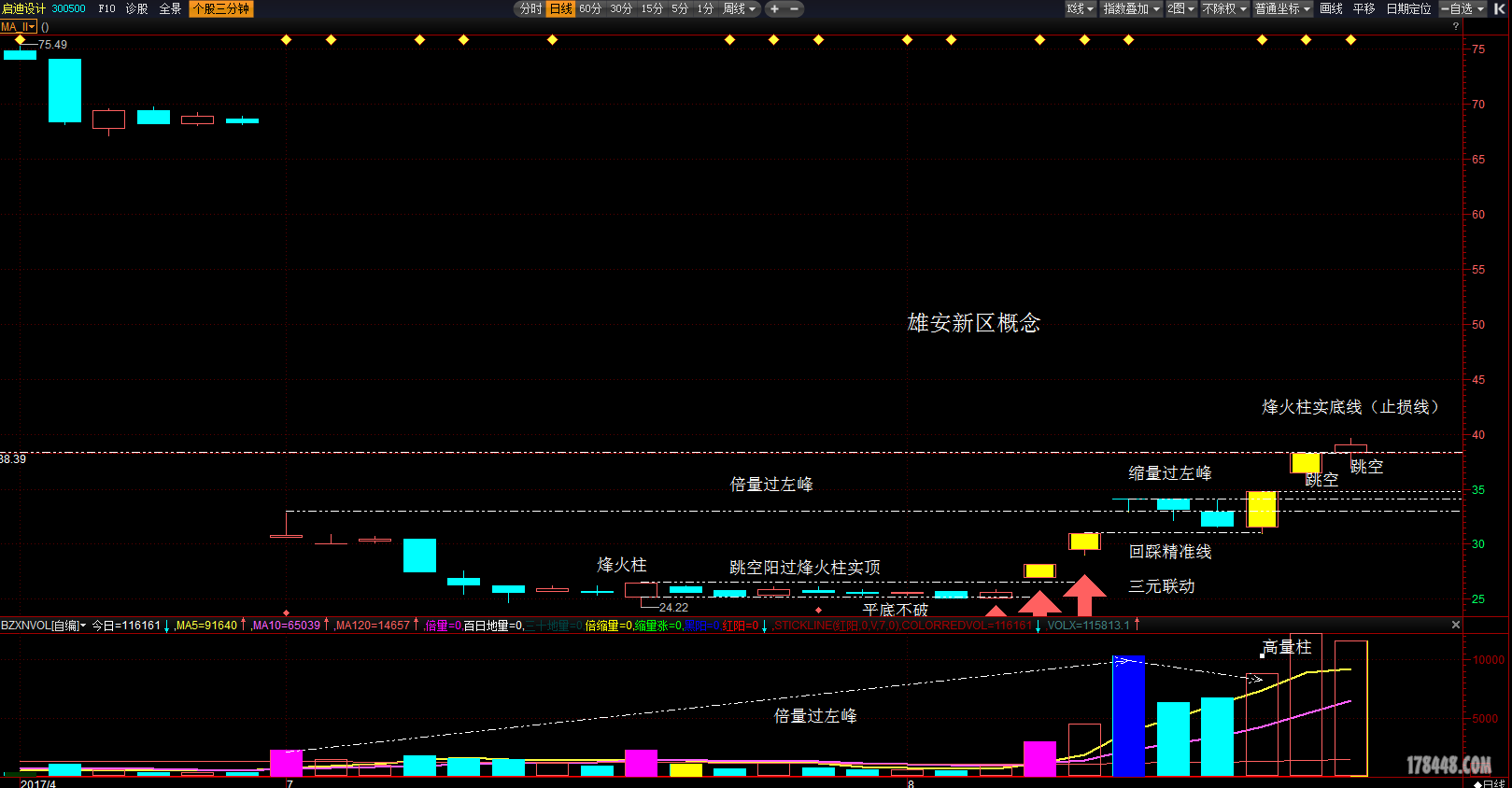Open the 诊股 stock diagnosis
The width and height of the screenshot is (1512, 788).
click(x=137, y=8)
